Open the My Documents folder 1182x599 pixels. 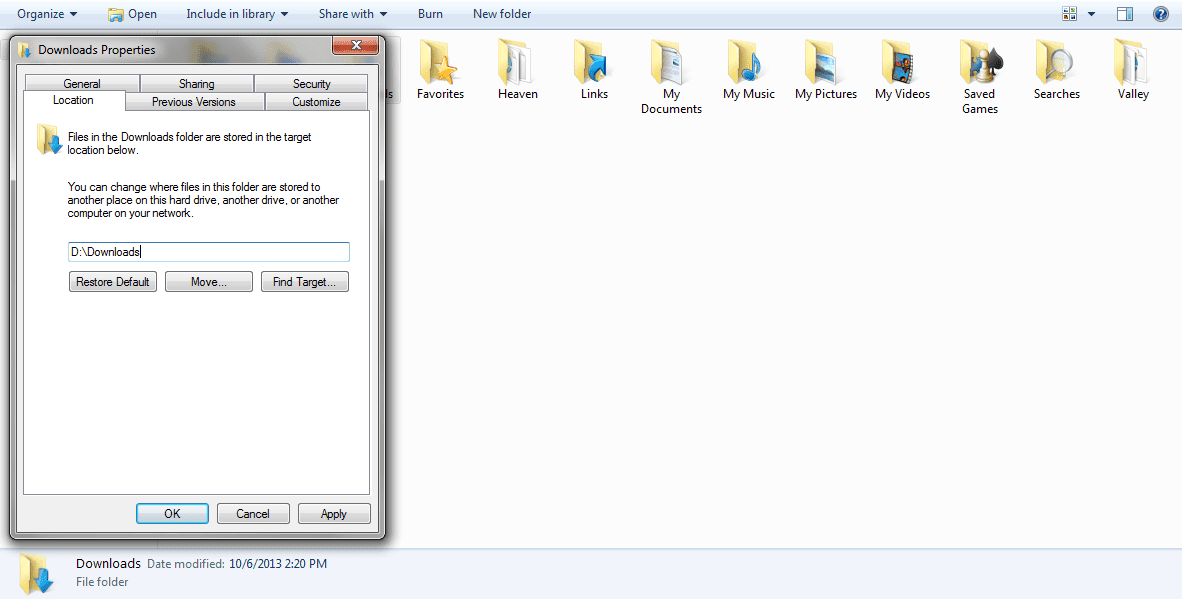[671, 63]
